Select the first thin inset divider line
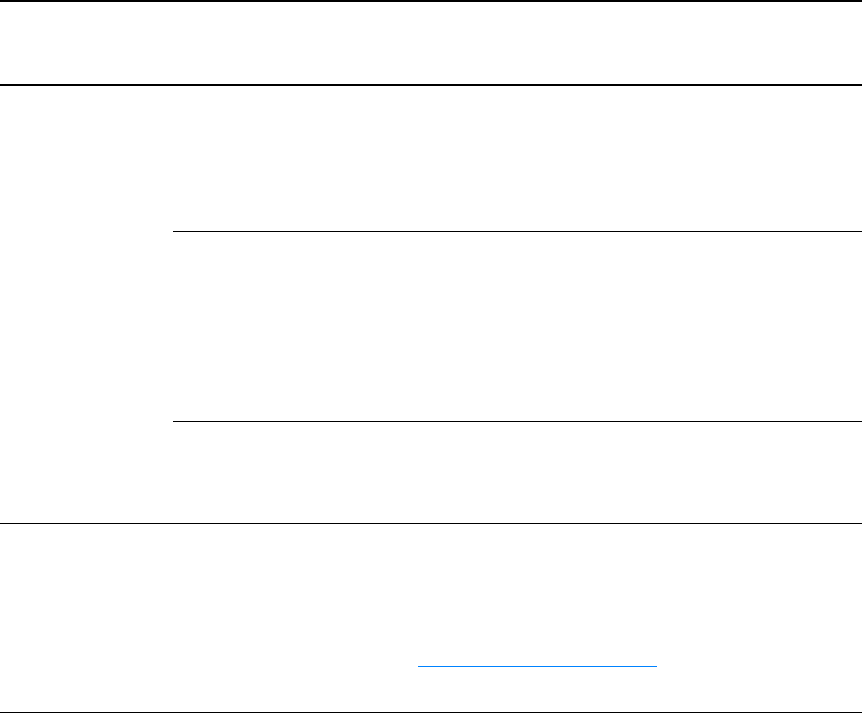Viewport: 862px width, 713px height. (x=517, y=231)
